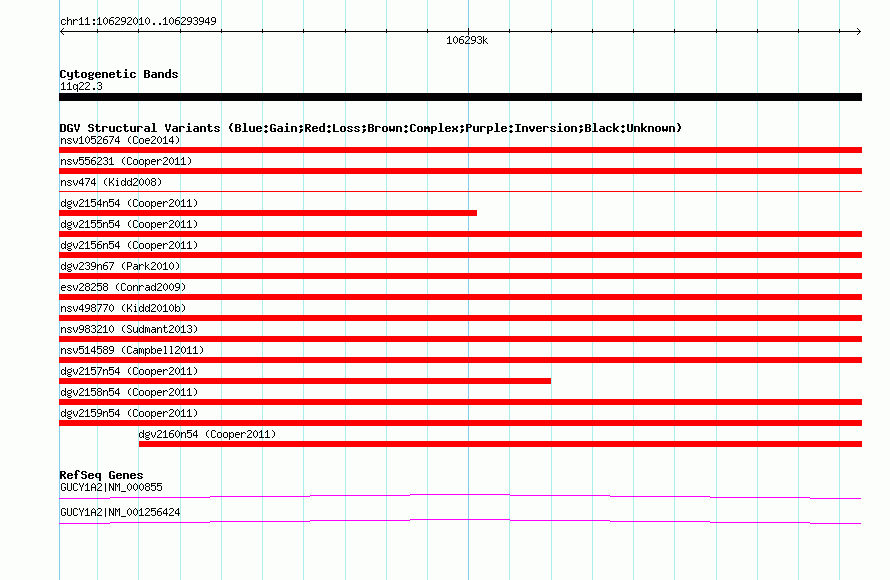Click the right arrow of the ruler
The image size is (890, 580).
(x=859, y=32)
